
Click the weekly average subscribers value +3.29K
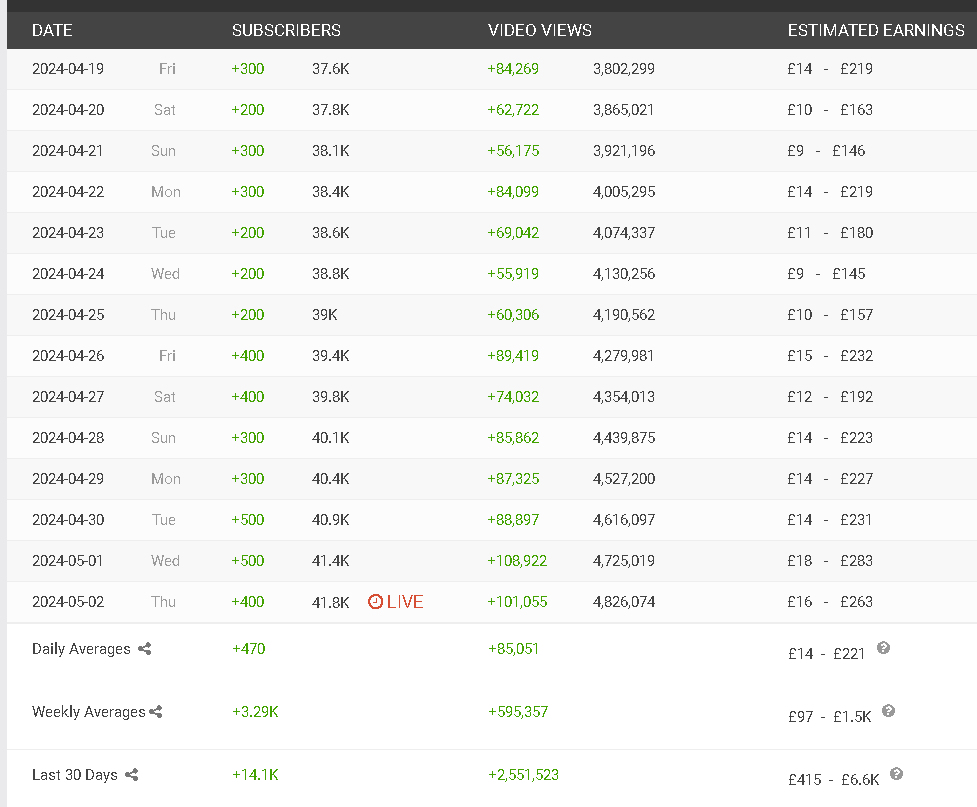point(255,712)
